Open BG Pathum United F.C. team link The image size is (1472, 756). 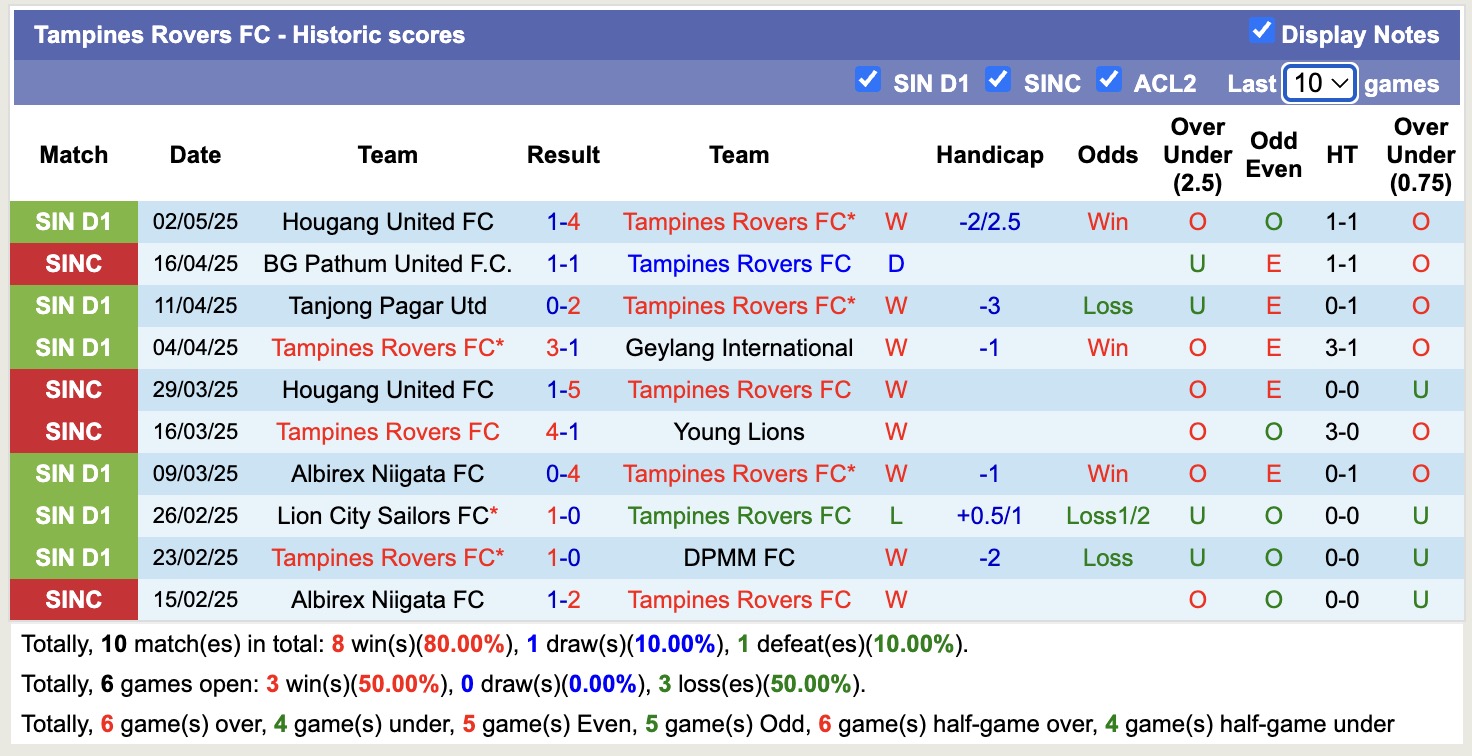click(387, 264)
